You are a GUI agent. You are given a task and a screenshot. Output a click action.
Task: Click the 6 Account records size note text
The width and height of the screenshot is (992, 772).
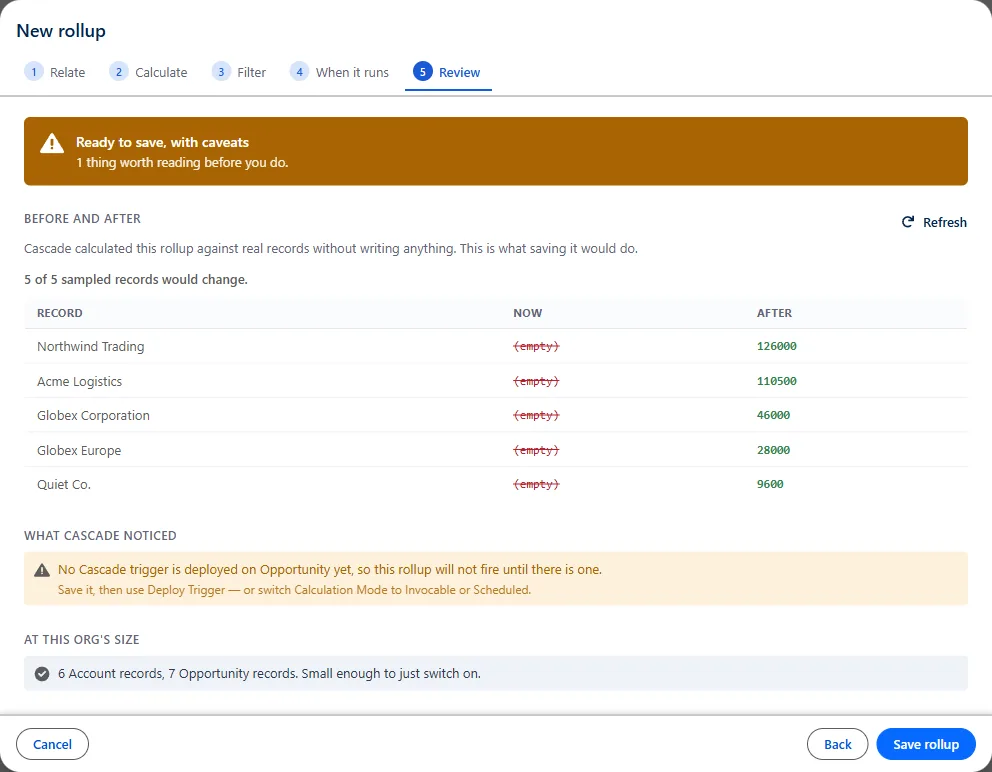[270, 674]
